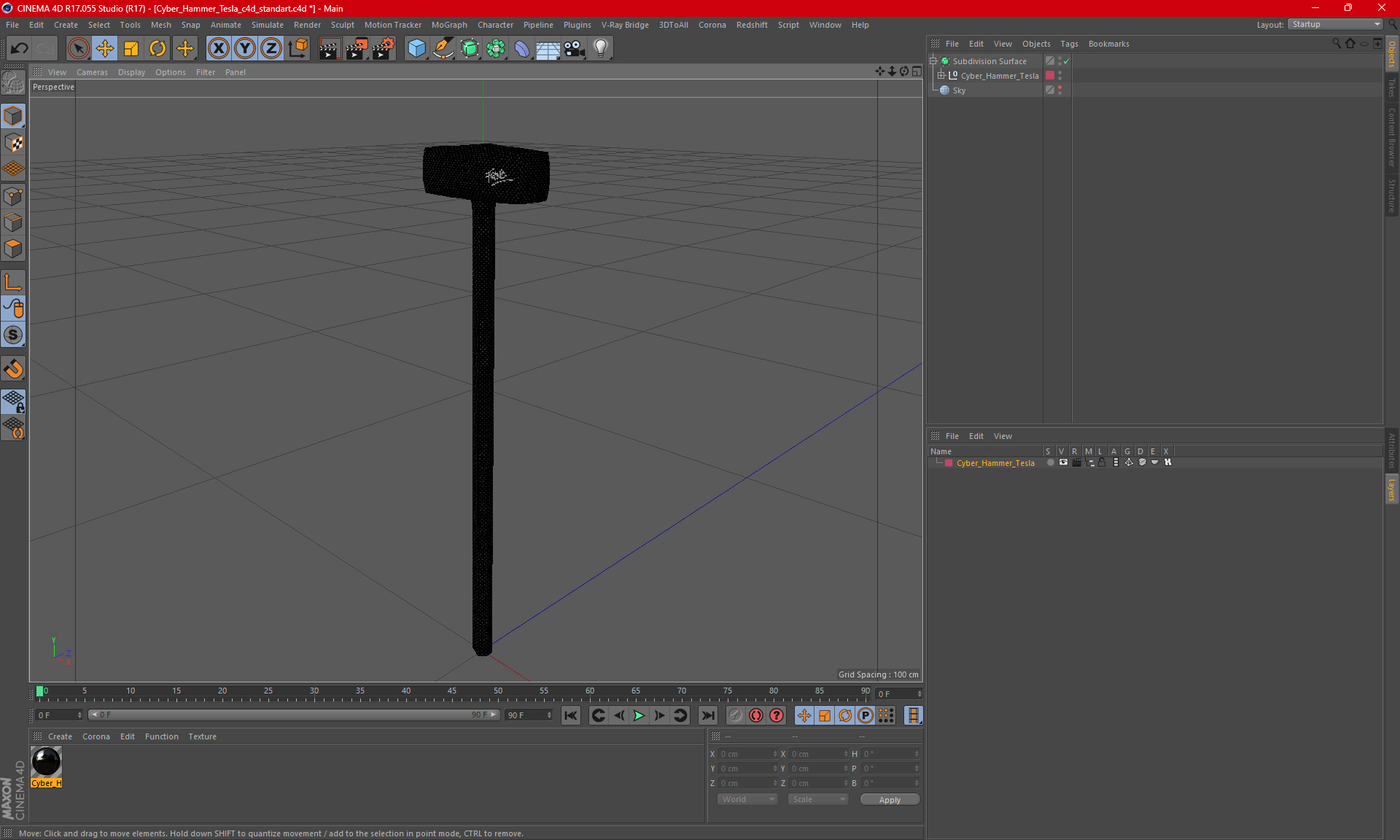Click Record Active Objects button
1400x840 pixels.
coord(735,715)
